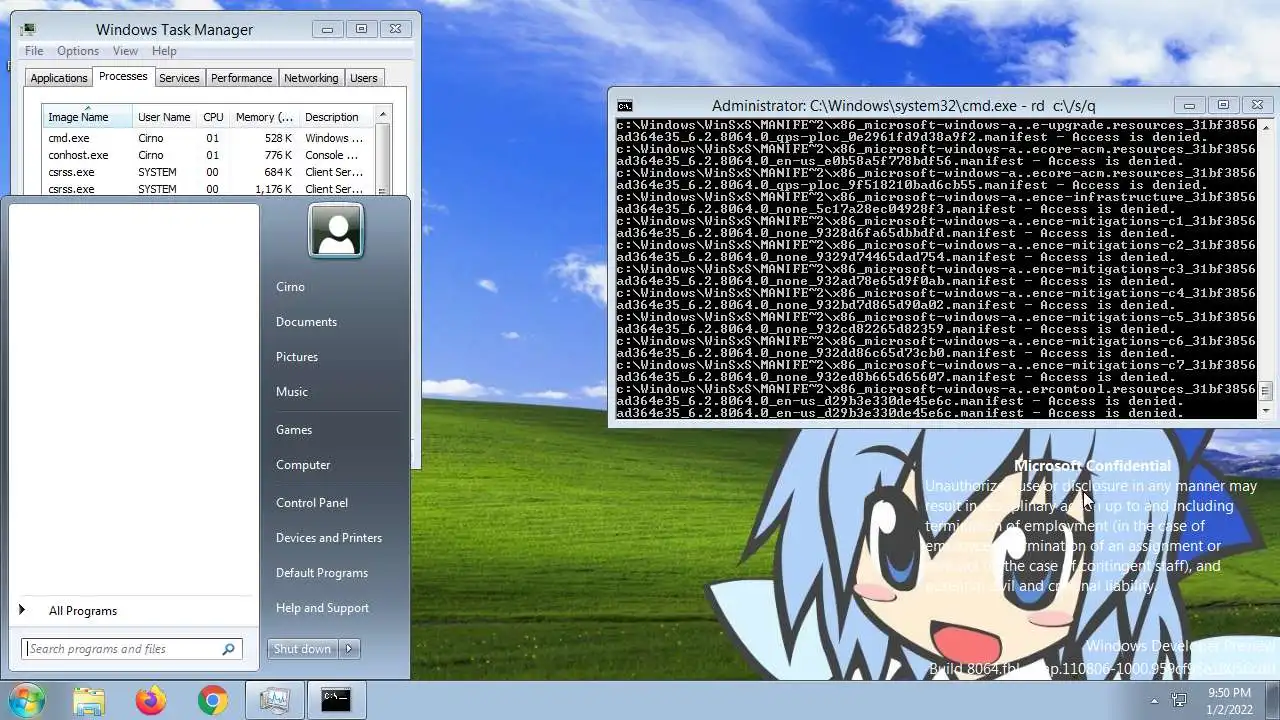Click the Shut down button

(x=303, y=649)
